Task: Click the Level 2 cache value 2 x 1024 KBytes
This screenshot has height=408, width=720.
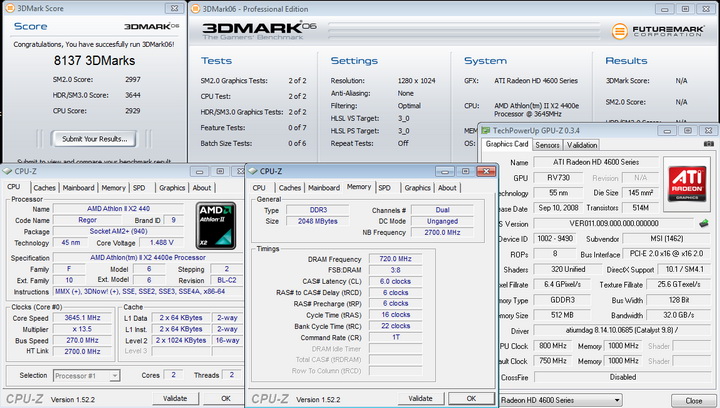Action: [x=181, y=340]
